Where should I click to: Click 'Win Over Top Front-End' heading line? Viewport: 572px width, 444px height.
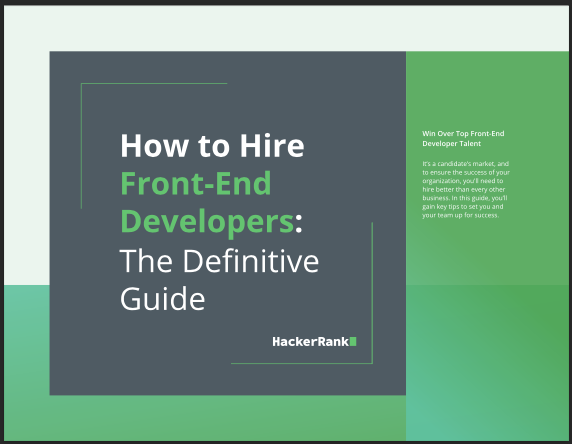point(463,134)
